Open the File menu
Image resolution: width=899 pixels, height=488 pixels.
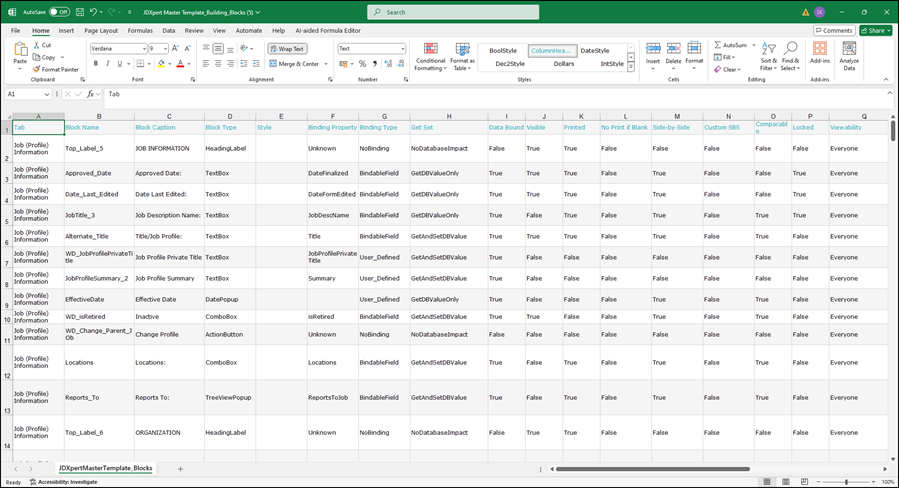pos(15,30)
